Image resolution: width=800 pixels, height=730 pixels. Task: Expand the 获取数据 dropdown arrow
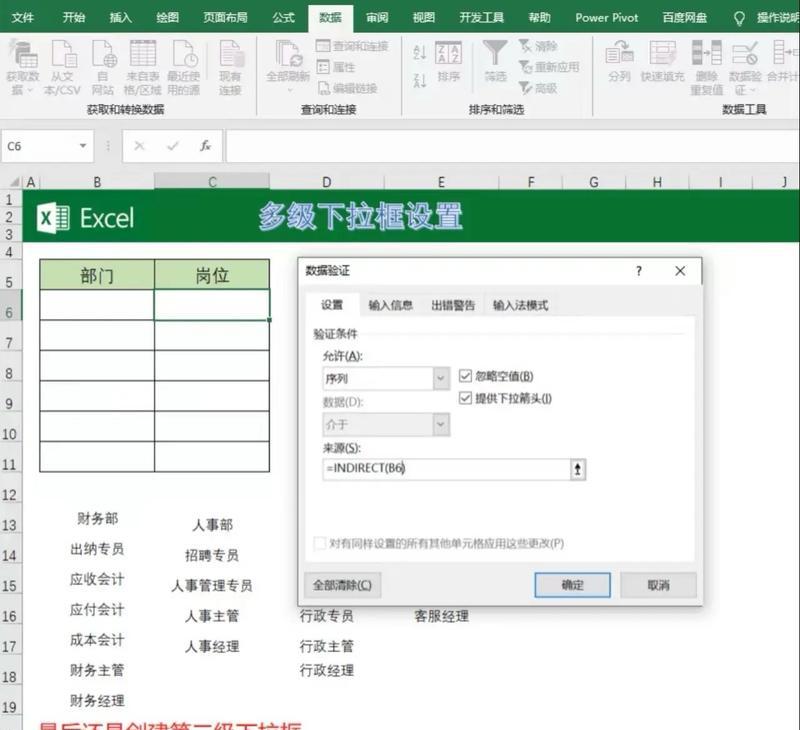(30, 90)
